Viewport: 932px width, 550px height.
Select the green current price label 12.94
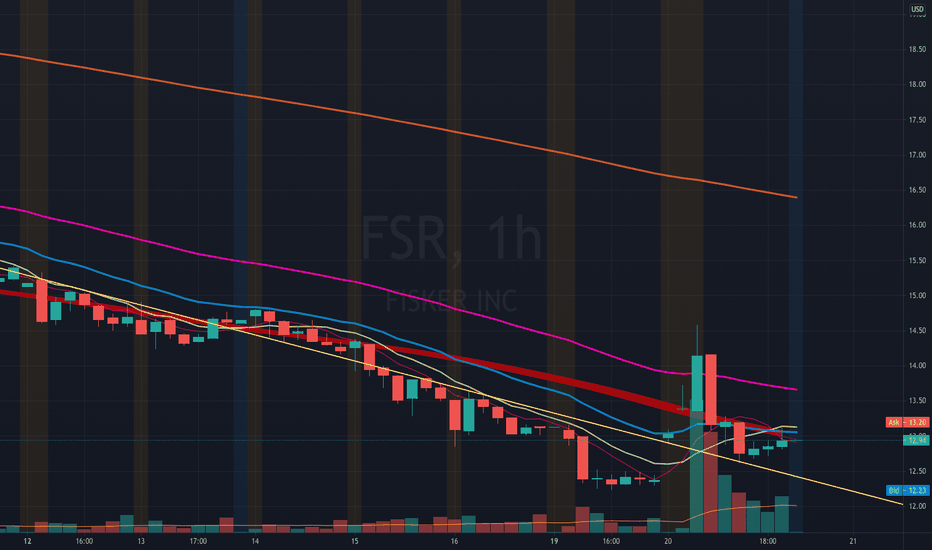(x=917, y=440)
